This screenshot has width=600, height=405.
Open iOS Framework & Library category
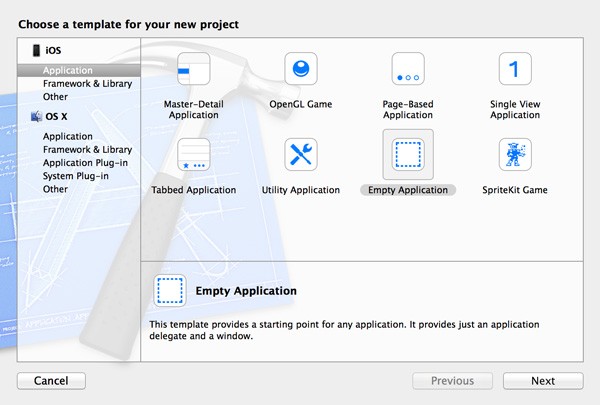(87, 83)
